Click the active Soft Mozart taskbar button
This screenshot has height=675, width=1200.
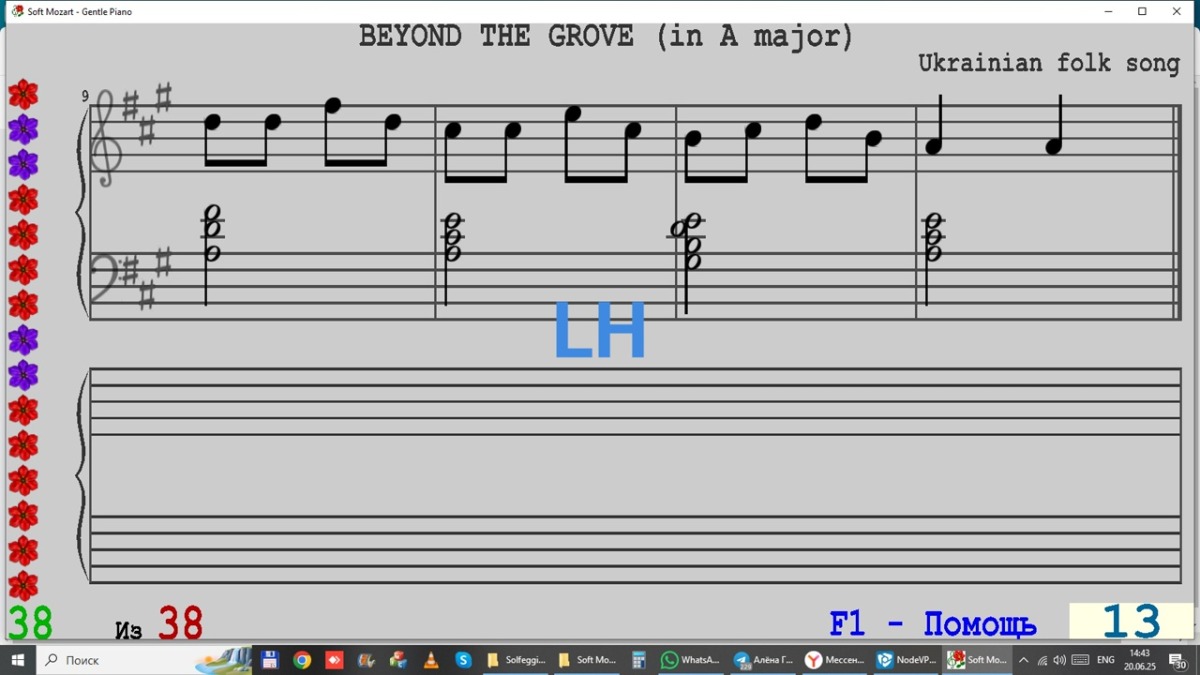[x=978, y=660]
